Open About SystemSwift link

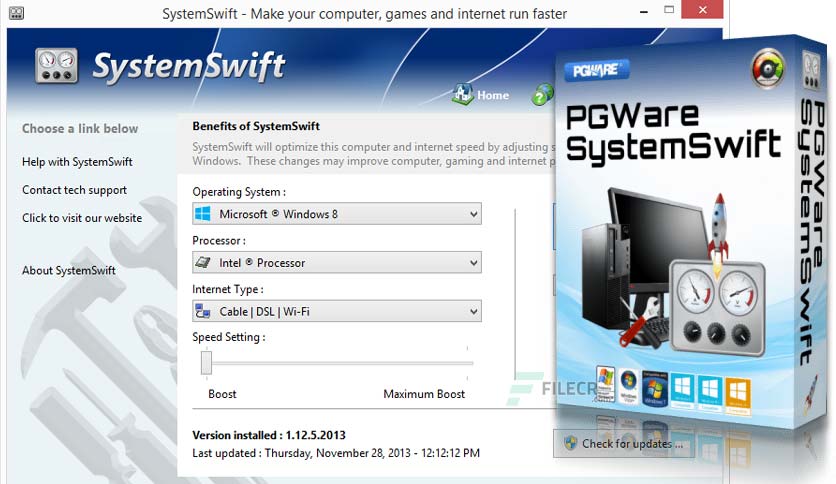[69, 270]
